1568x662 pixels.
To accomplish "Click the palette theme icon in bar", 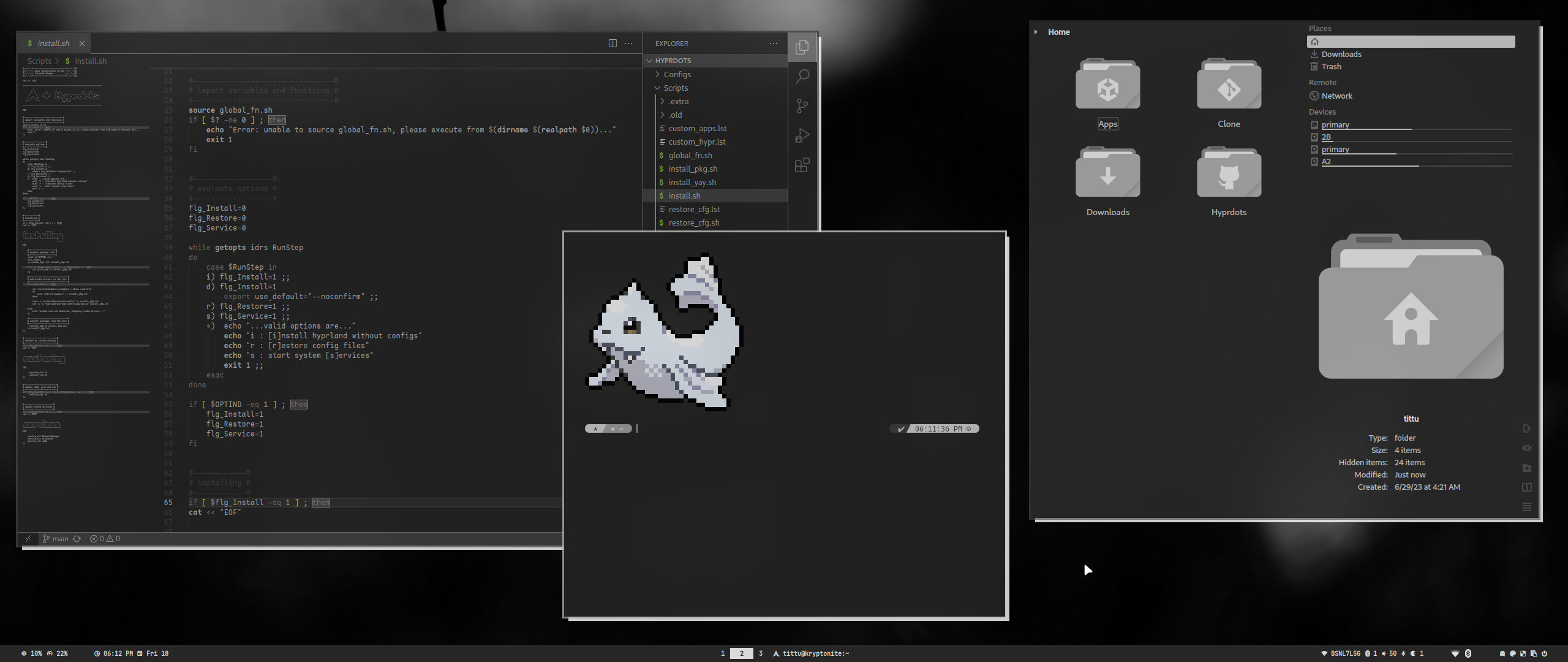I will point(1512,653).
